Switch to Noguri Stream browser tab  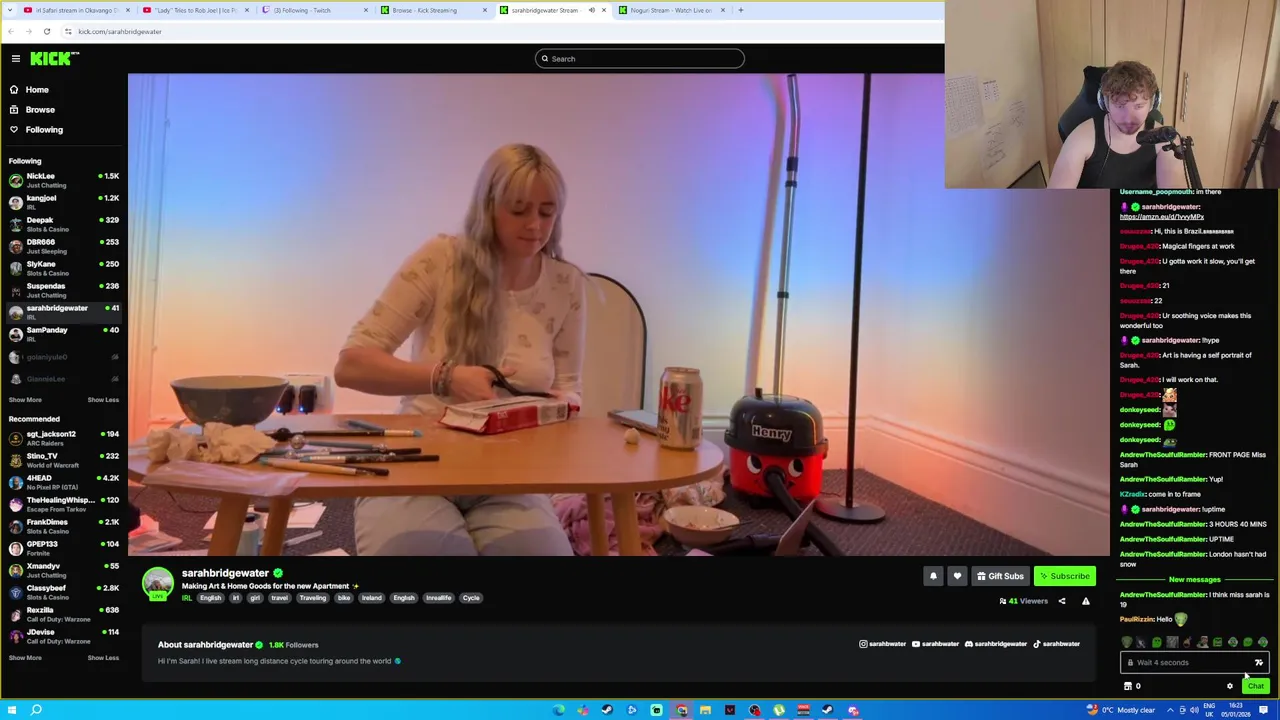point(671,10)
